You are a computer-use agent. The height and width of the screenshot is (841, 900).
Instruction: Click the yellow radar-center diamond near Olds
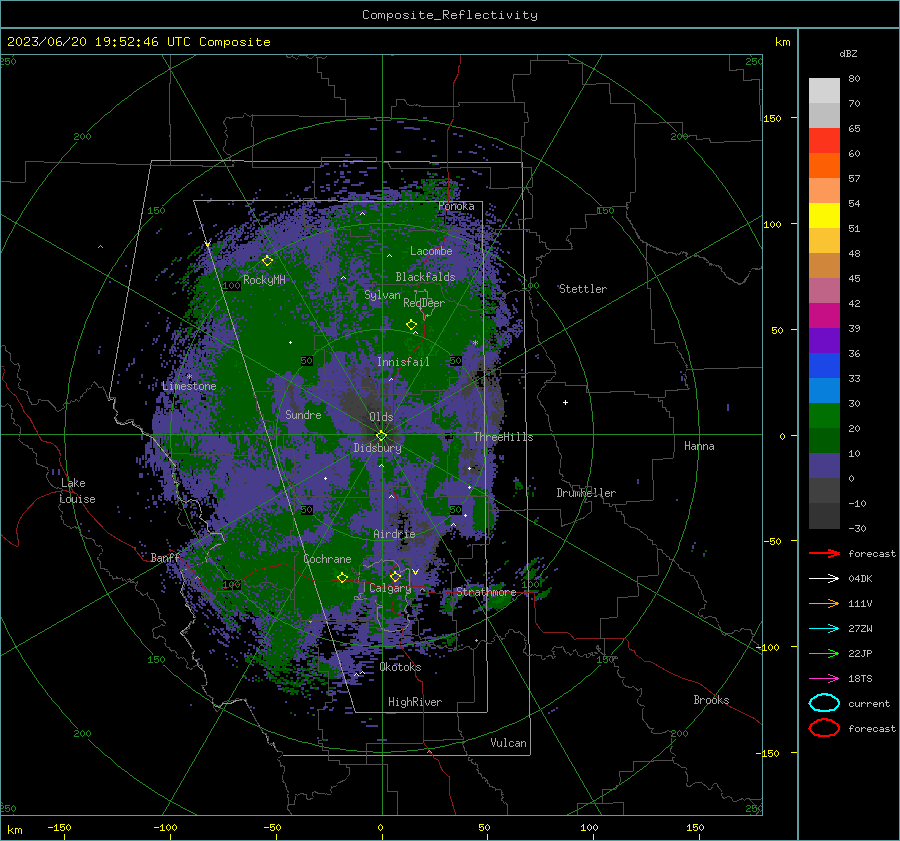click(381, 435)
